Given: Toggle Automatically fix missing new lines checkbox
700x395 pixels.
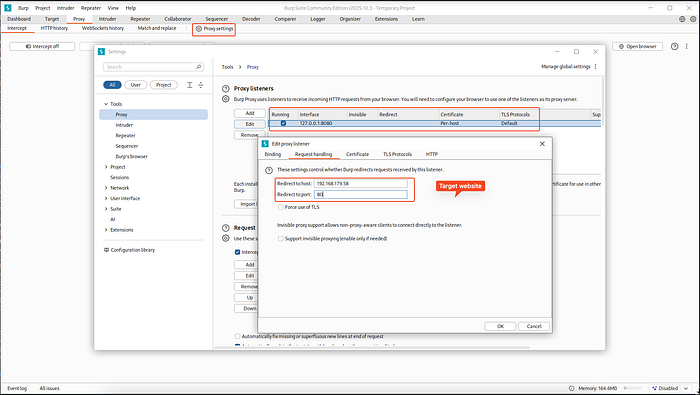Looking at the screenshot, I should (238, 337).
